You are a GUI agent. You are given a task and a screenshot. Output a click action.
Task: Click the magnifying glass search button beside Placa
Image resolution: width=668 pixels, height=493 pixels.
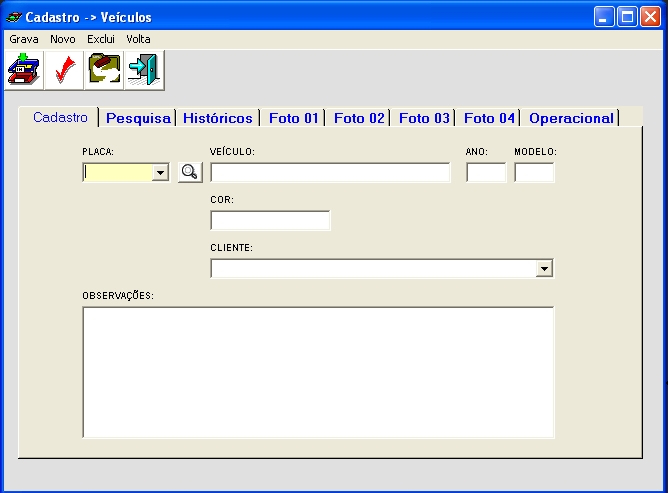point(189,173)
